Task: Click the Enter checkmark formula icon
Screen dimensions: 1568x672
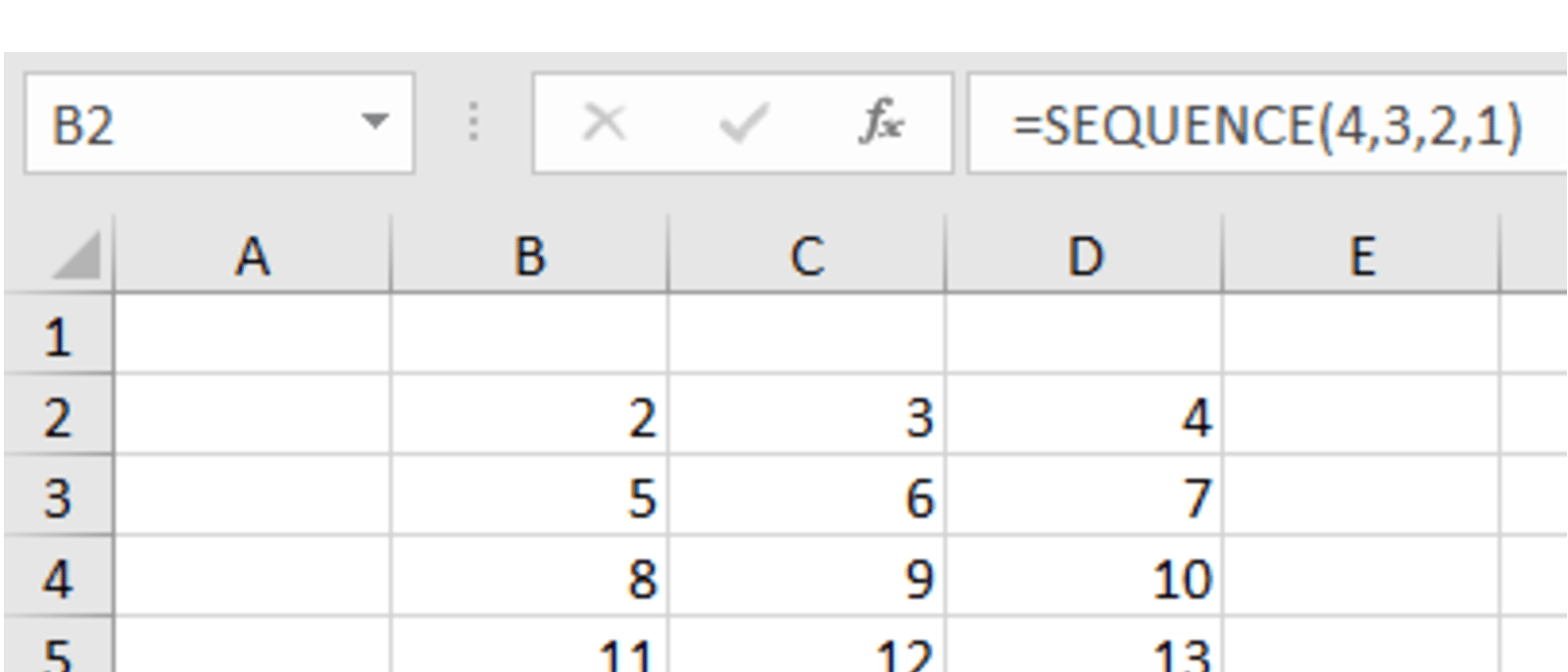Action: (x=743, y=123)
